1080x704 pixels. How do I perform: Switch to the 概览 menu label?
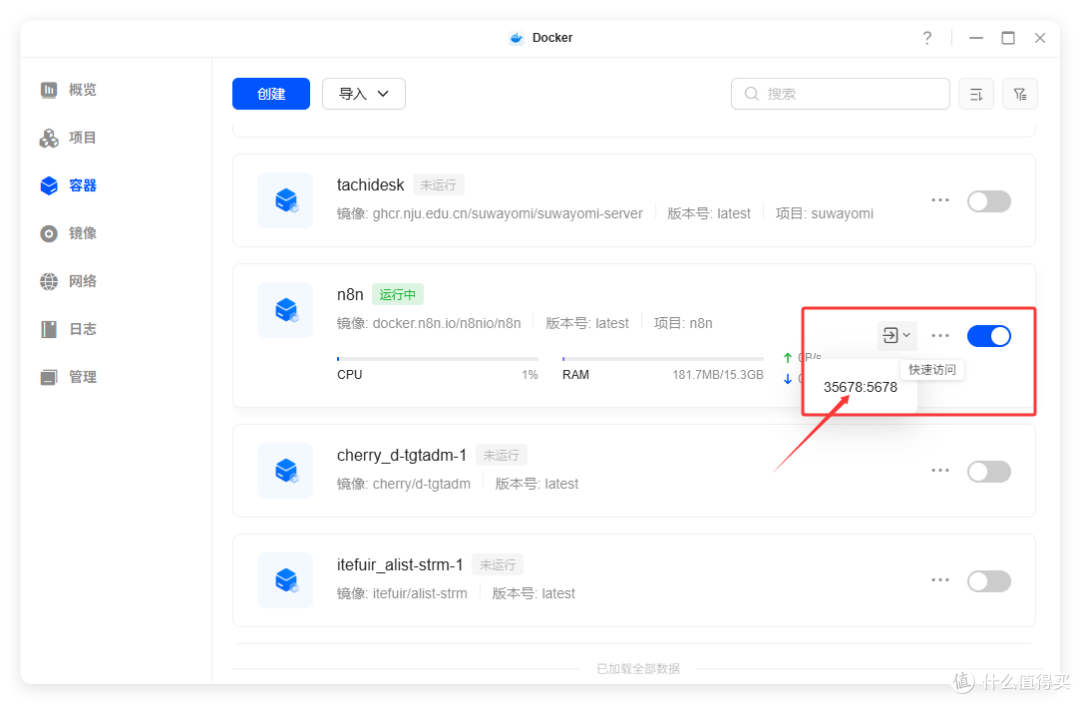tap(83, 90)
